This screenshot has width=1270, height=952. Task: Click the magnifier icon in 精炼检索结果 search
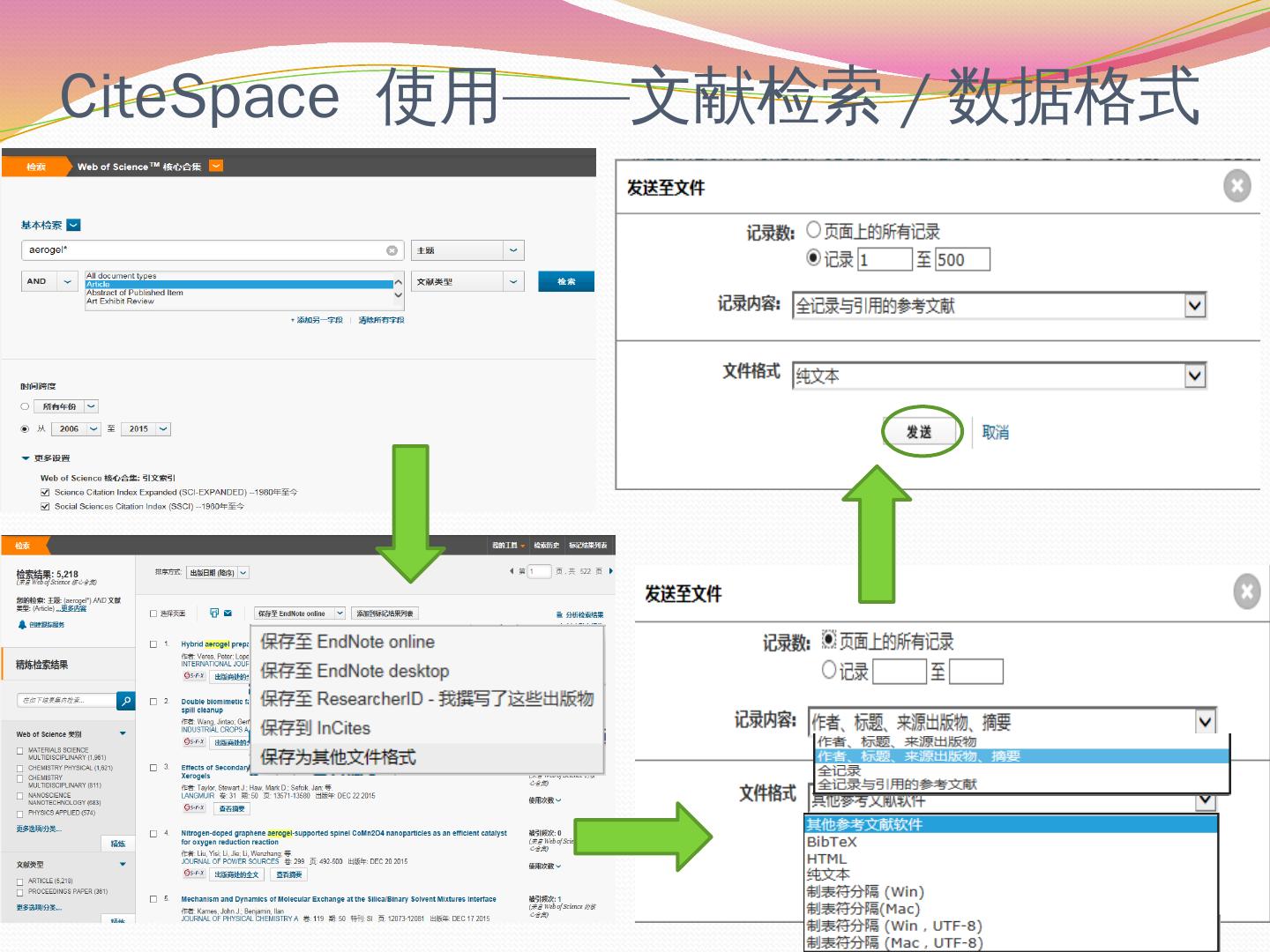126,701
